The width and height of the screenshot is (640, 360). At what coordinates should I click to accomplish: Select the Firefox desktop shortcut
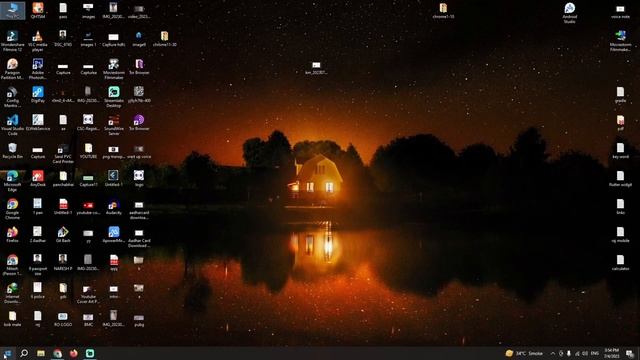(x=12, y=235)
